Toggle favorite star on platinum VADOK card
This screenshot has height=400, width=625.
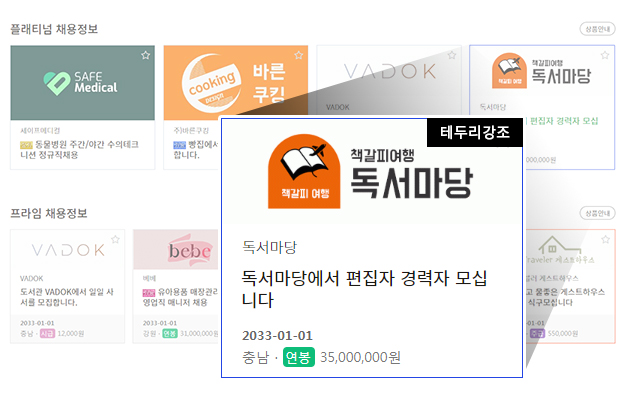click(x=452, y=55)
